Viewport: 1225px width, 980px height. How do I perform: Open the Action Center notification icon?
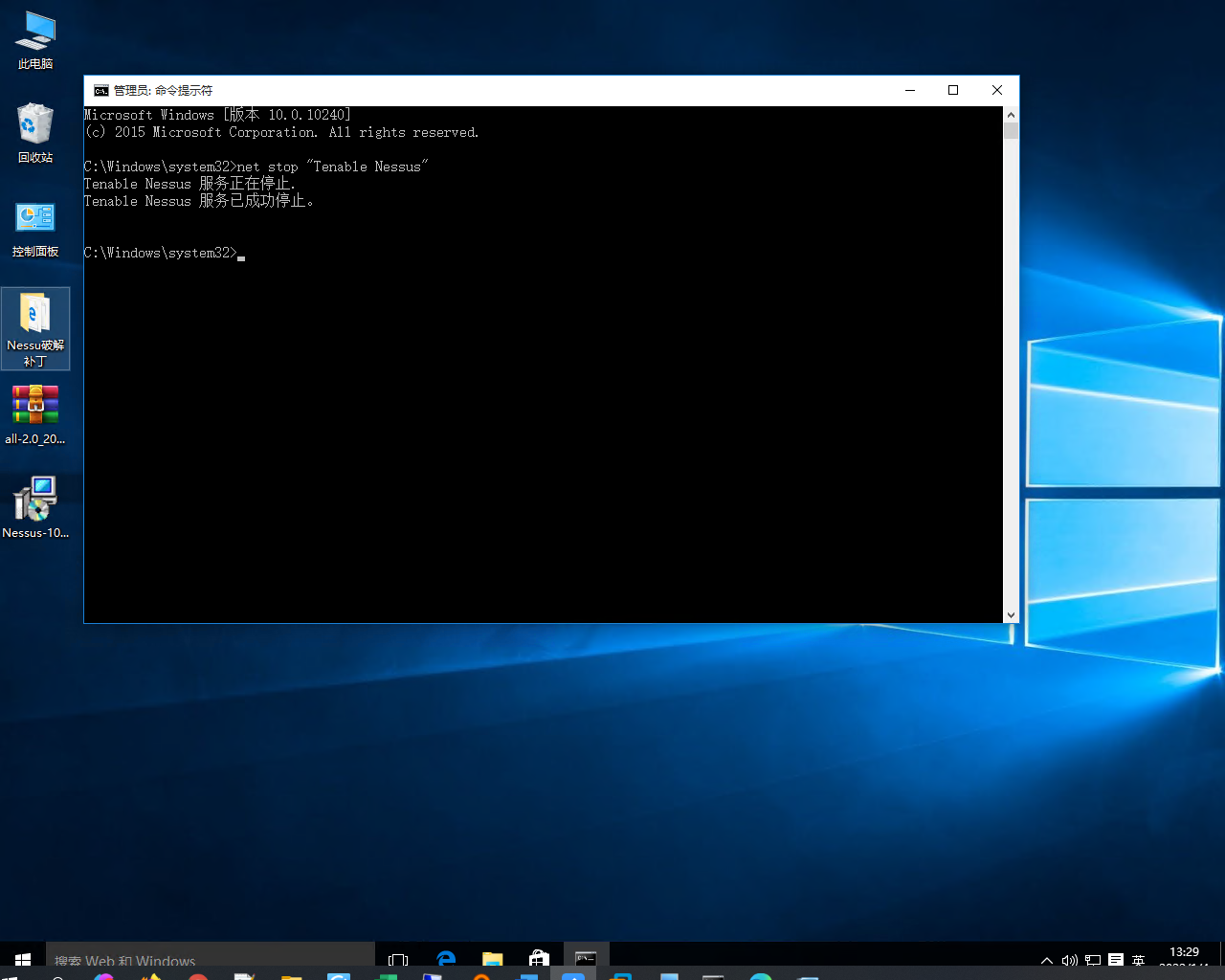[x=1116, y=960]
